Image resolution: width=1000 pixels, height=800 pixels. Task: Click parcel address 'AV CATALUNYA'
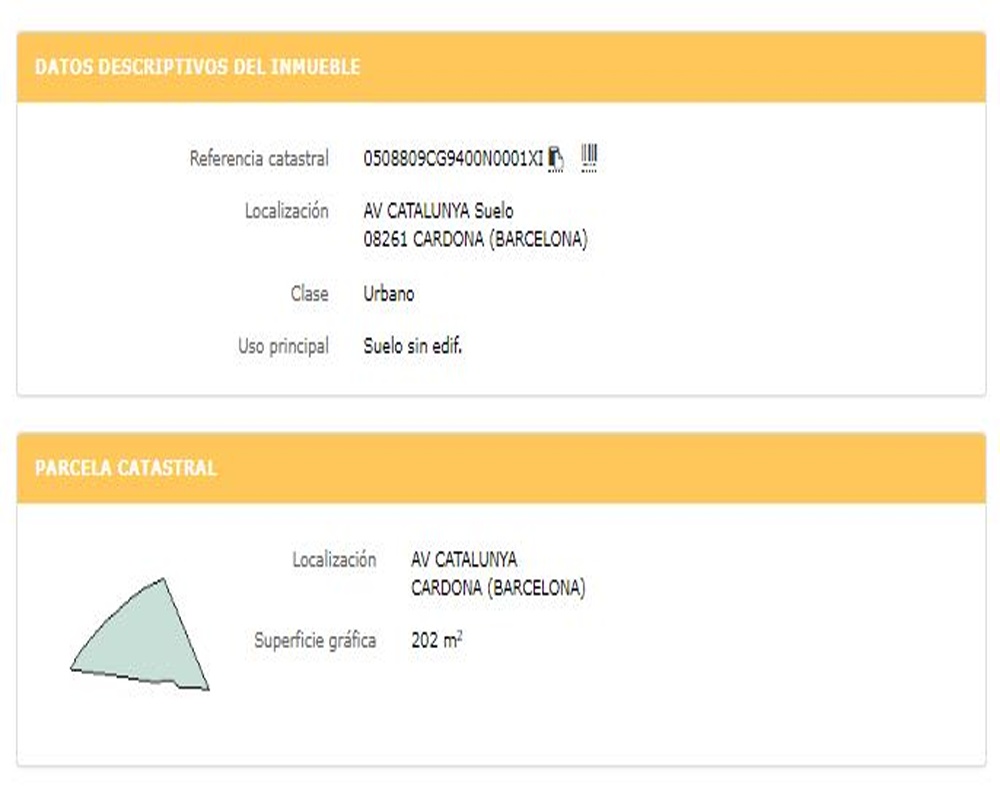pyautogui.click(x=464, y=560)
